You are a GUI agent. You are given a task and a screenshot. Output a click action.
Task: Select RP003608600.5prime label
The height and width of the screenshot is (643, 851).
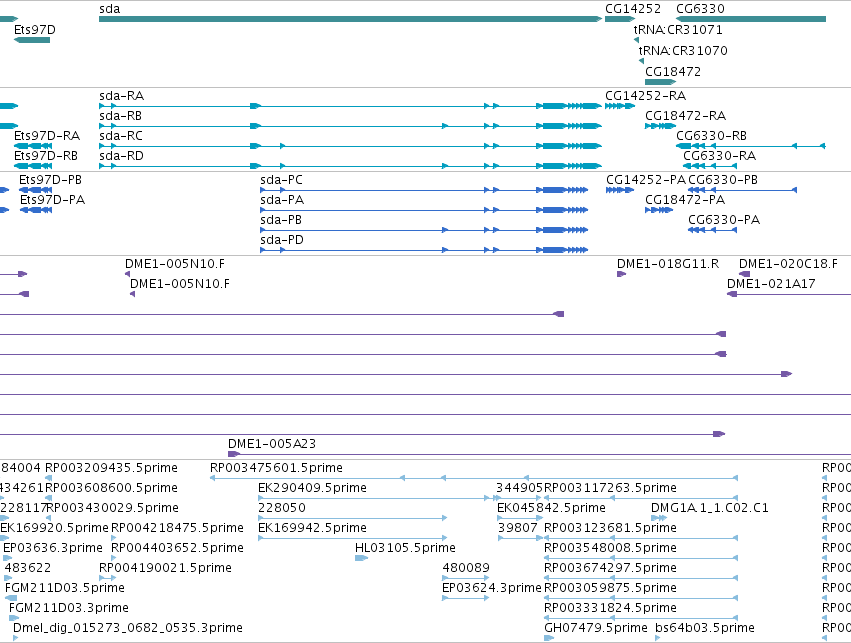(111, 488)
